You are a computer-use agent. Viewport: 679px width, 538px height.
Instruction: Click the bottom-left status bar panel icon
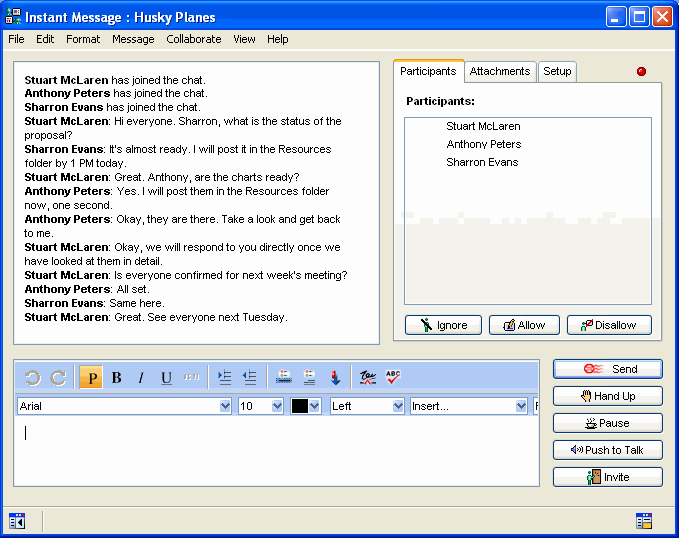[17, 520]
